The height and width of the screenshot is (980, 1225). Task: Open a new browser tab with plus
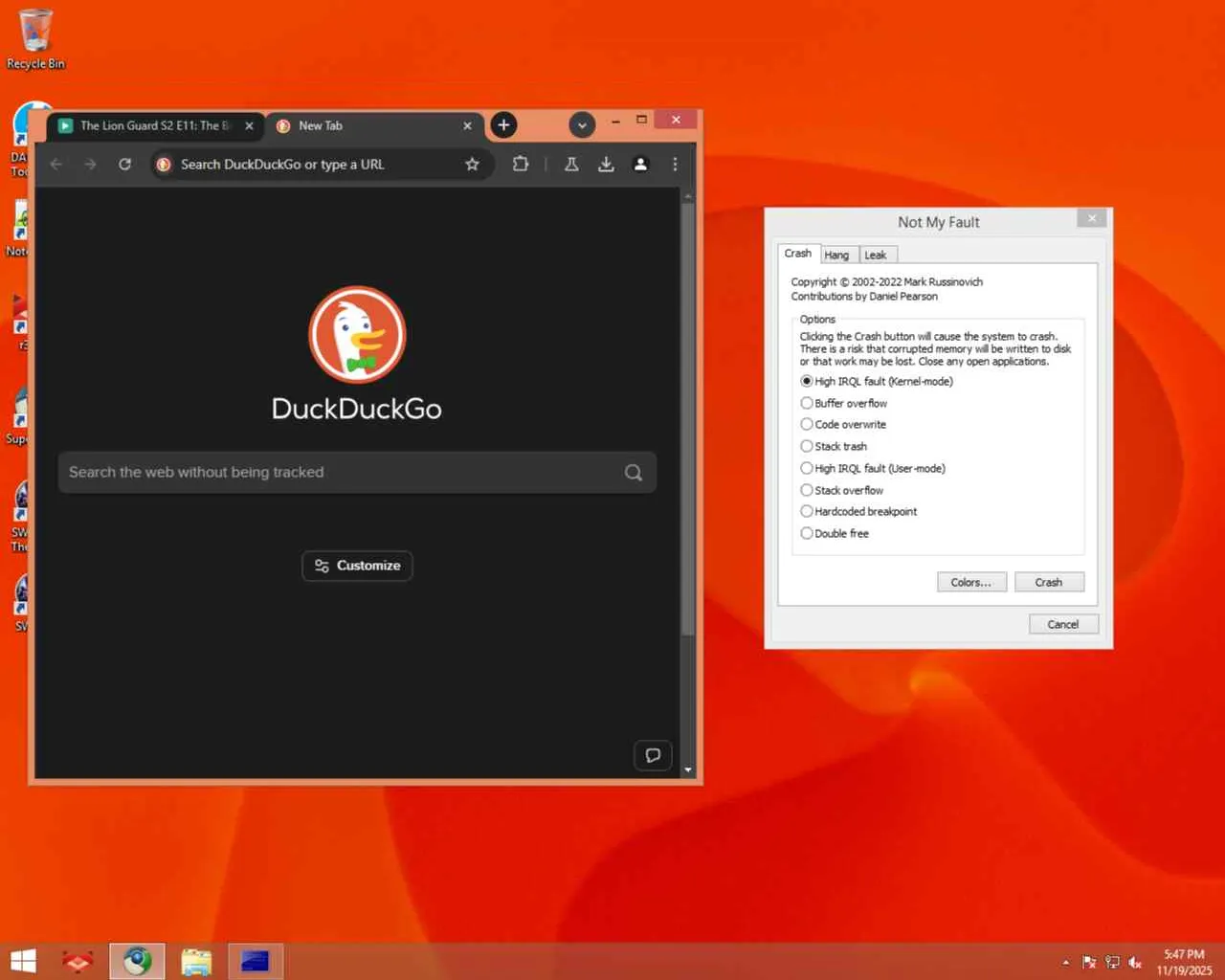[503, 125]
